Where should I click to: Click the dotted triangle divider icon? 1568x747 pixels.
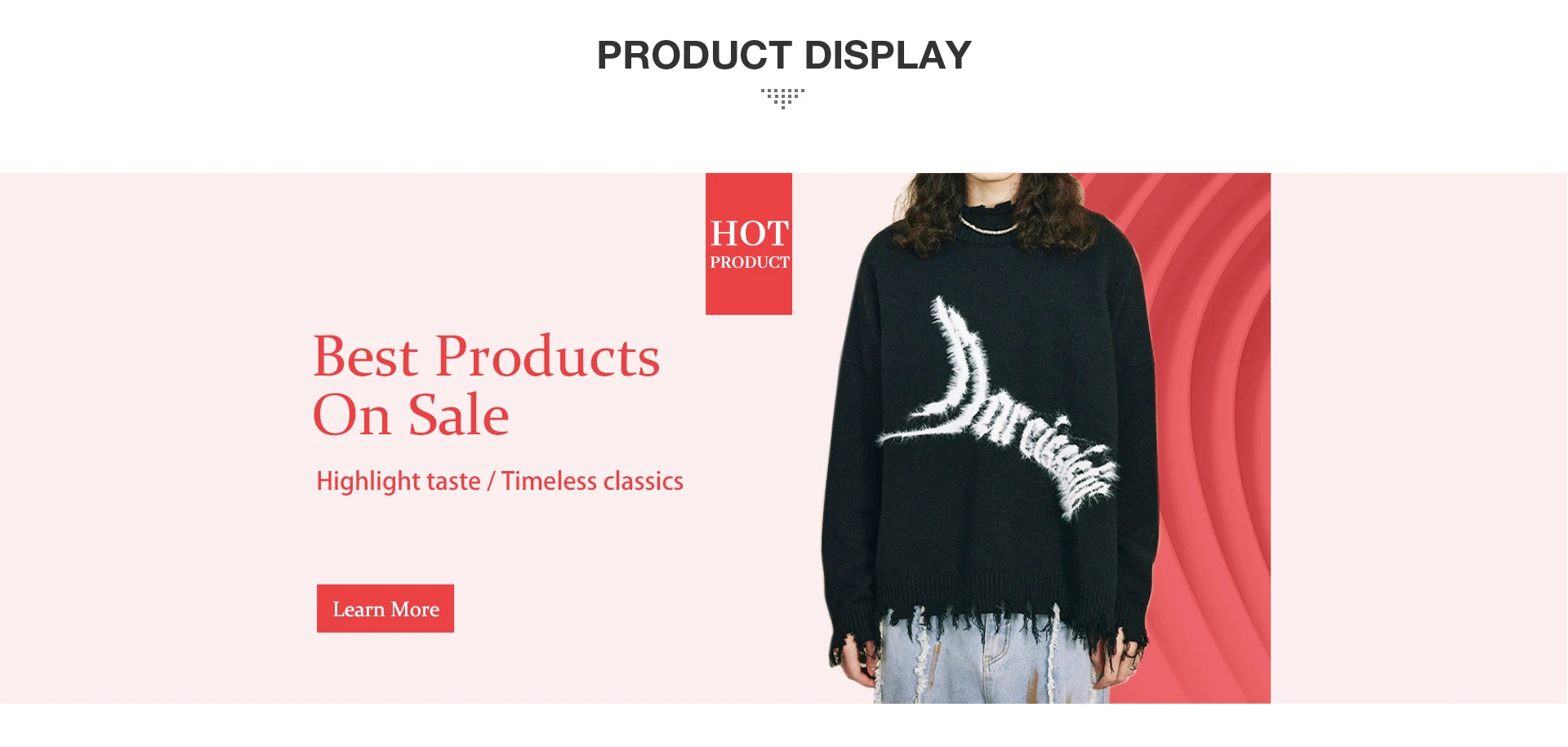(783, 99)
